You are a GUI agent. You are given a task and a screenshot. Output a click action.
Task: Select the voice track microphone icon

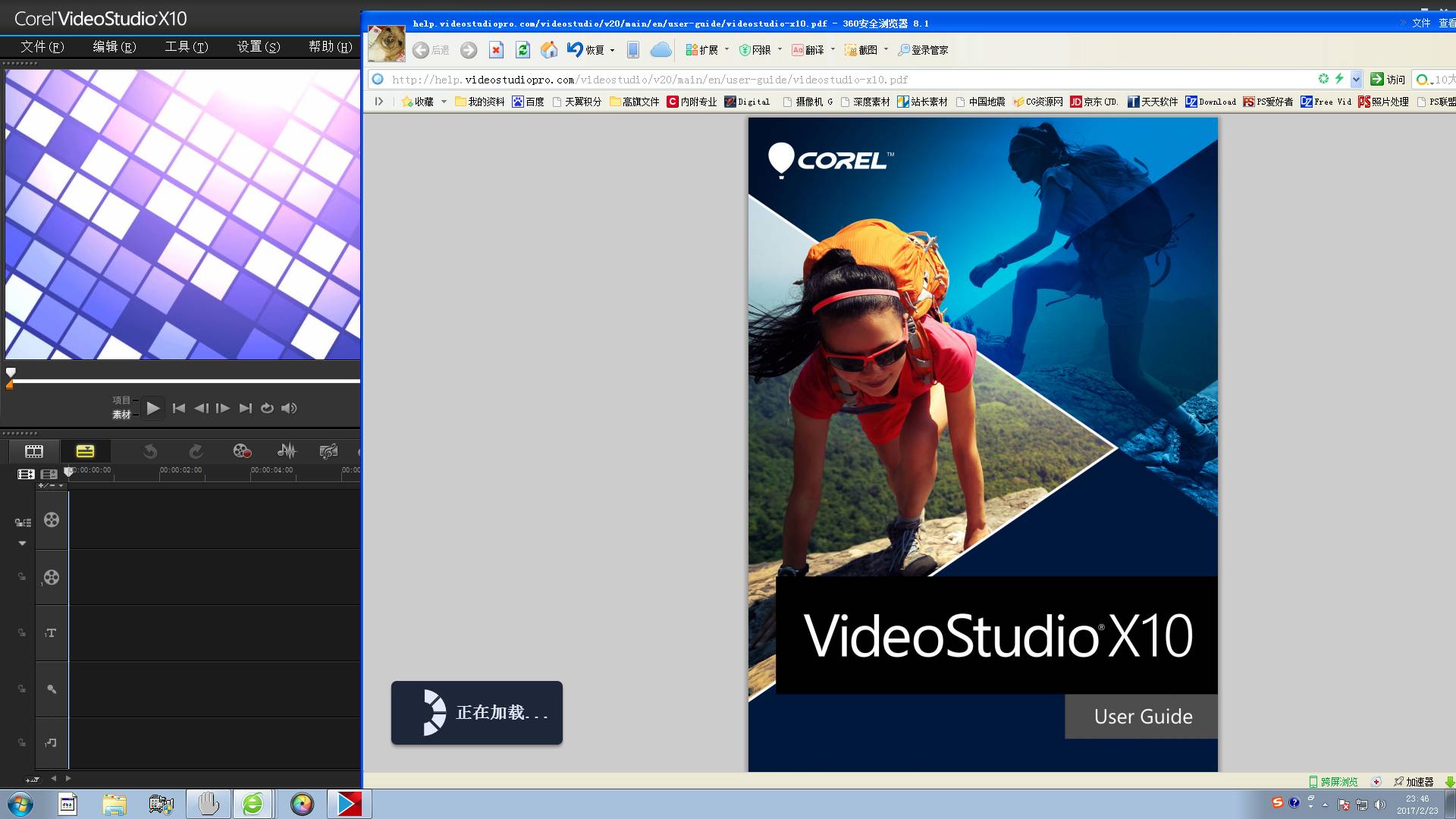[x=52, y=689]
